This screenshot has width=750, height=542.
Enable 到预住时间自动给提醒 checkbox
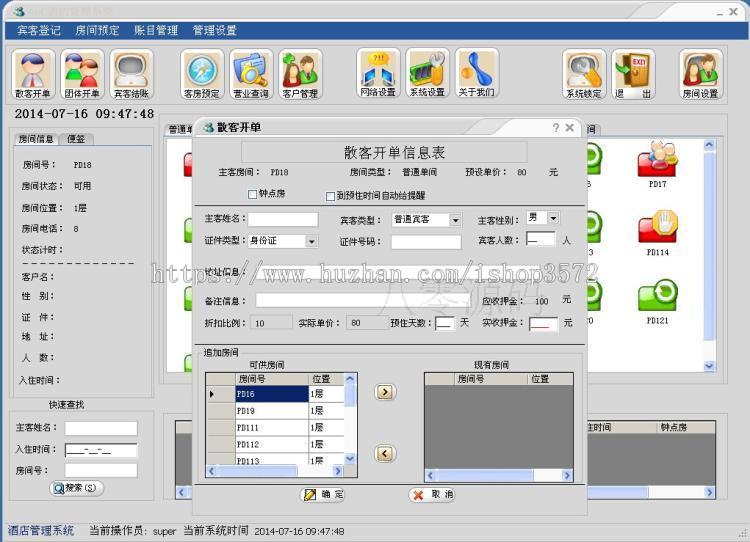330,196
